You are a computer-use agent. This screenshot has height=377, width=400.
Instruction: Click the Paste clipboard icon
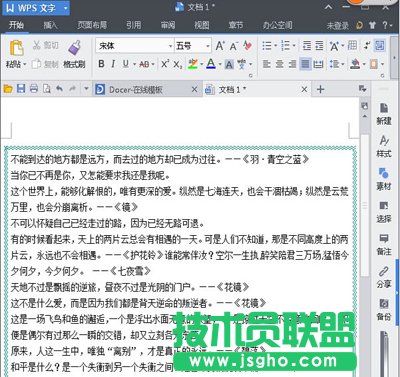click(x=16, y=48)
